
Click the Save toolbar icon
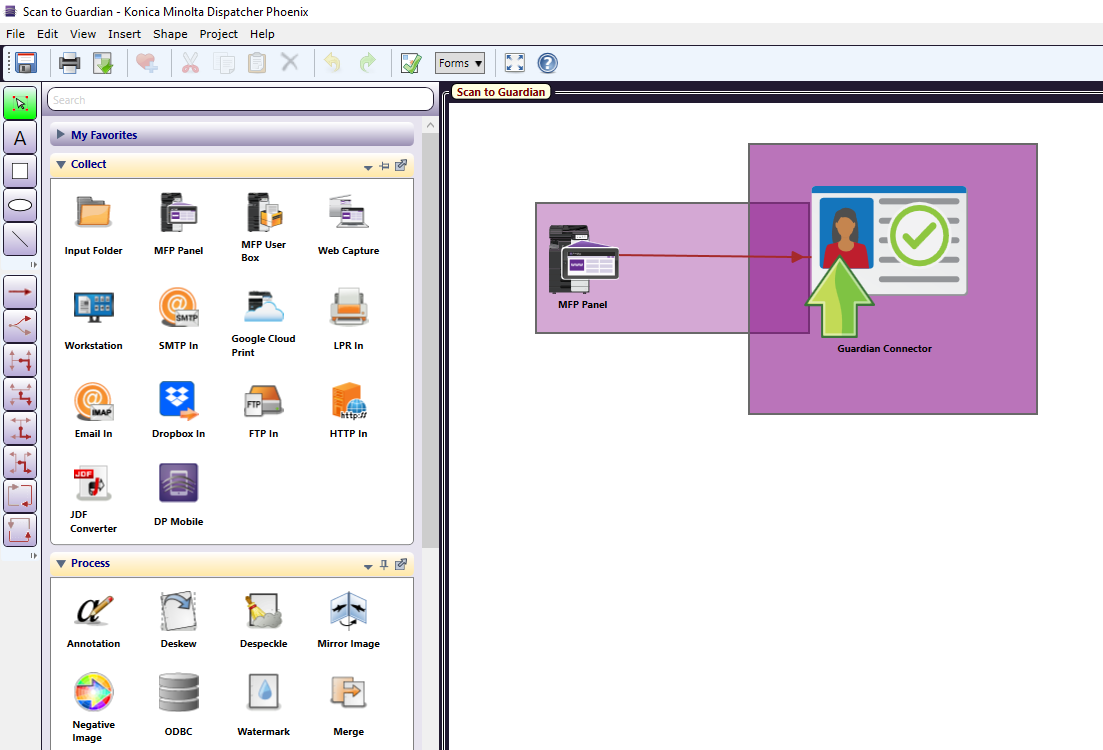26,63
